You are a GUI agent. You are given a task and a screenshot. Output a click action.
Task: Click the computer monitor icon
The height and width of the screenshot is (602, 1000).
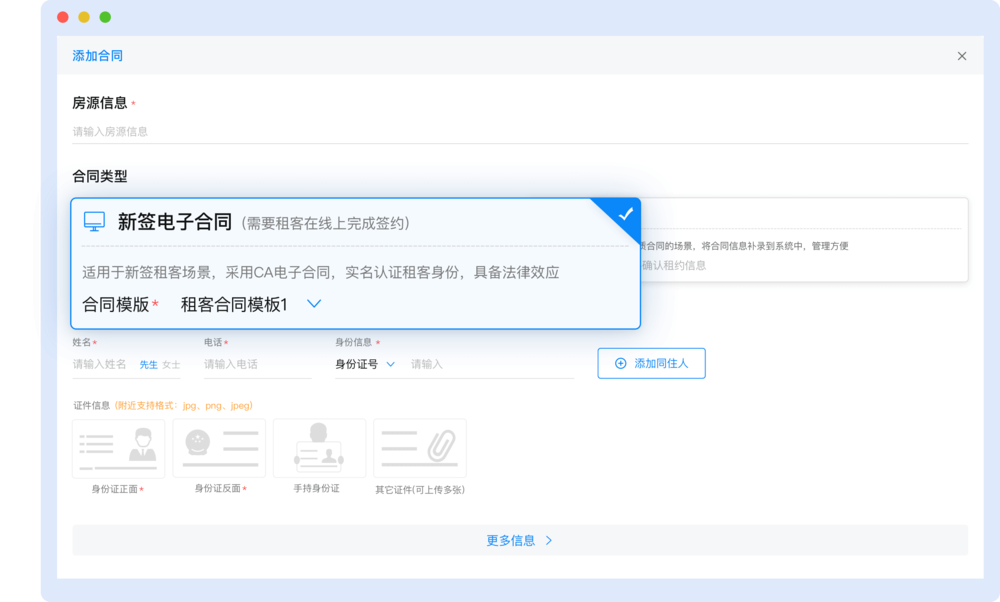pyautogui.click(x=94, y=221)
